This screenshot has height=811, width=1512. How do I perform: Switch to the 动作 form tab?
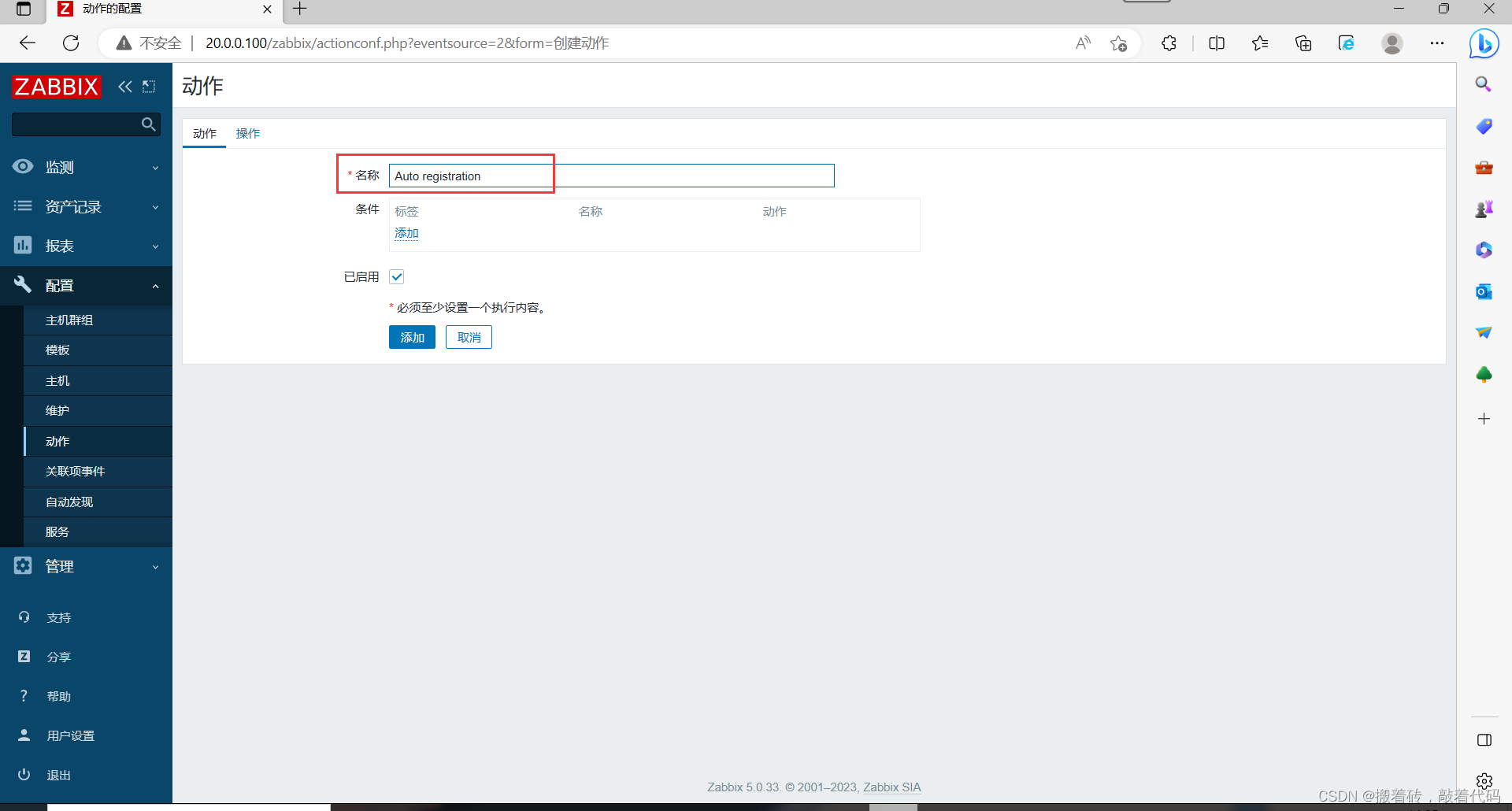205,134
